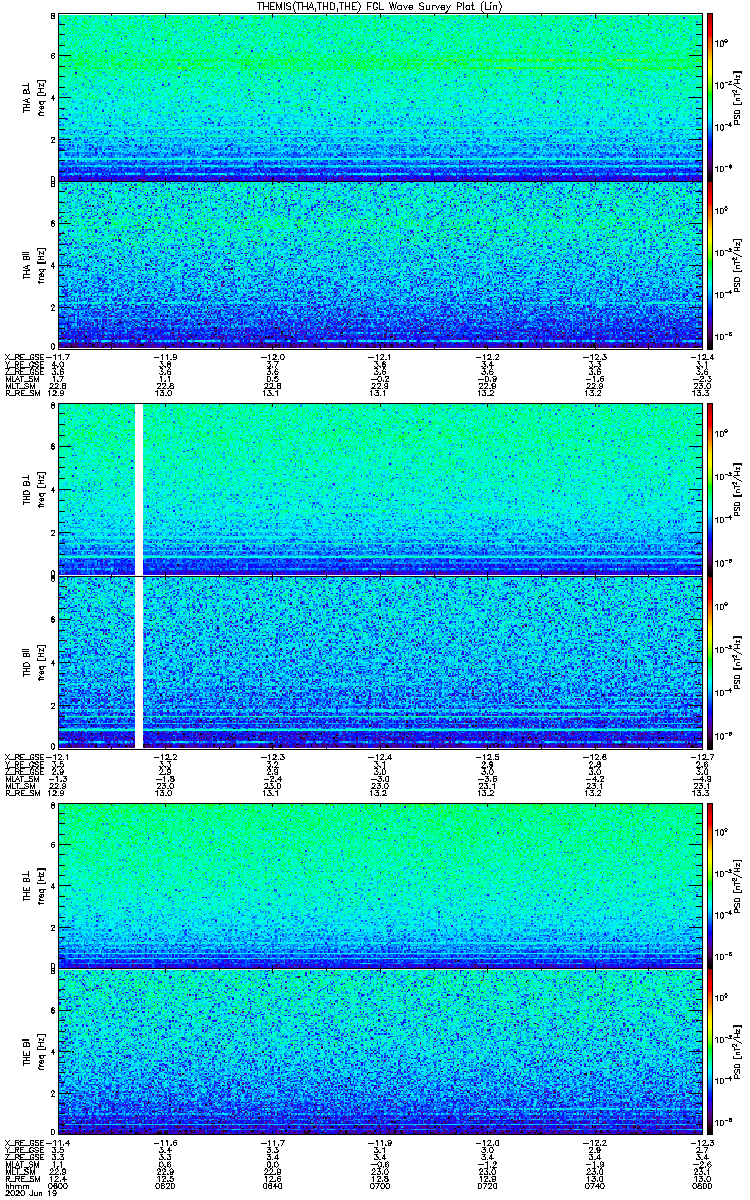Image resolution: width=750 pixels, height=1200 pixels.
Task: Click the PSD color bar beside THE B-perpendicular
Action: pyautogui.click(x=710, y=886)
